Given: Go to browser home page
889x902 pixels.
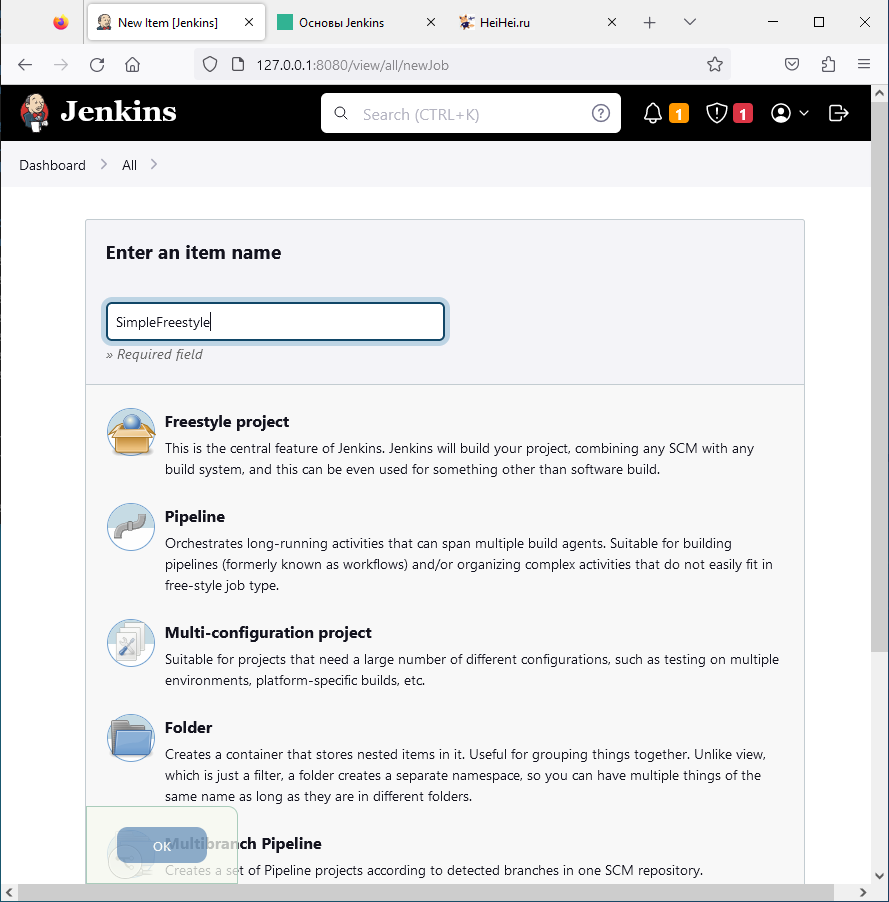Looking at the screenshot, I should 132,64.
